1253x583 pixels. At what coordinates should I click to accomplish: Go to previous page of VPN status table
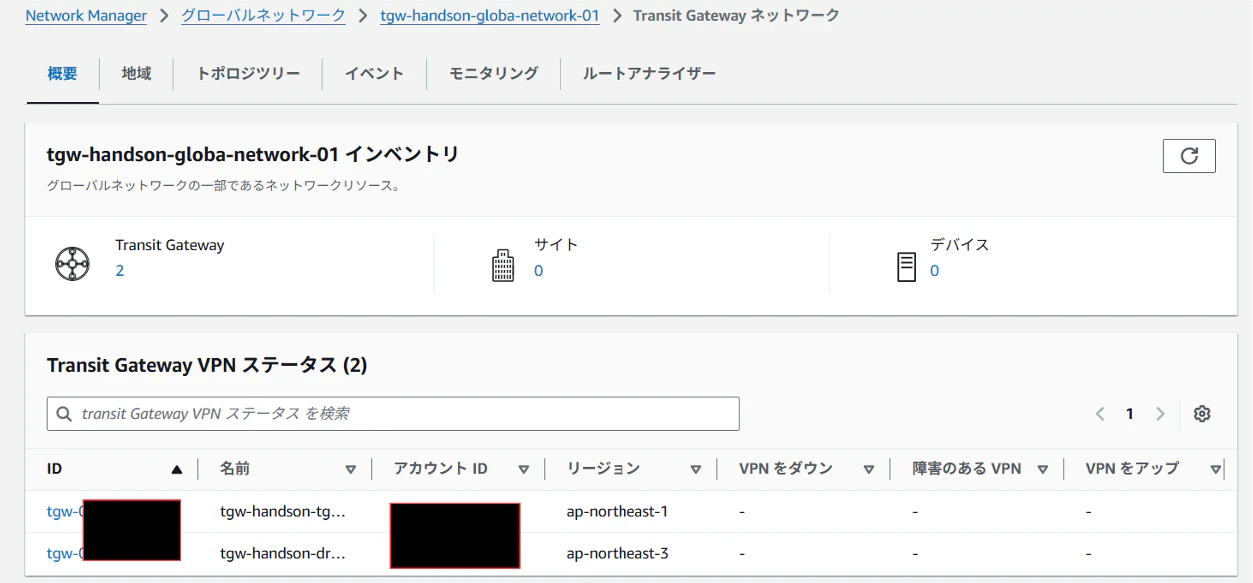pos(1100,414)
